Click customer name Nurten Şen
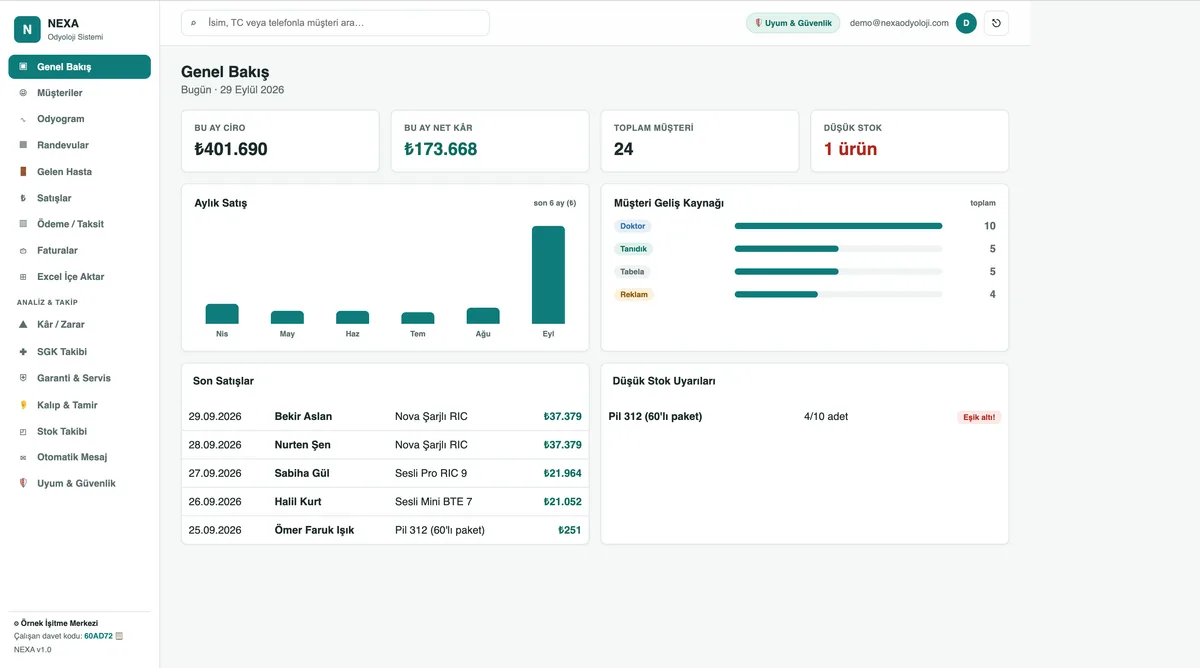 pyautogui.click(x=302, y=445)
